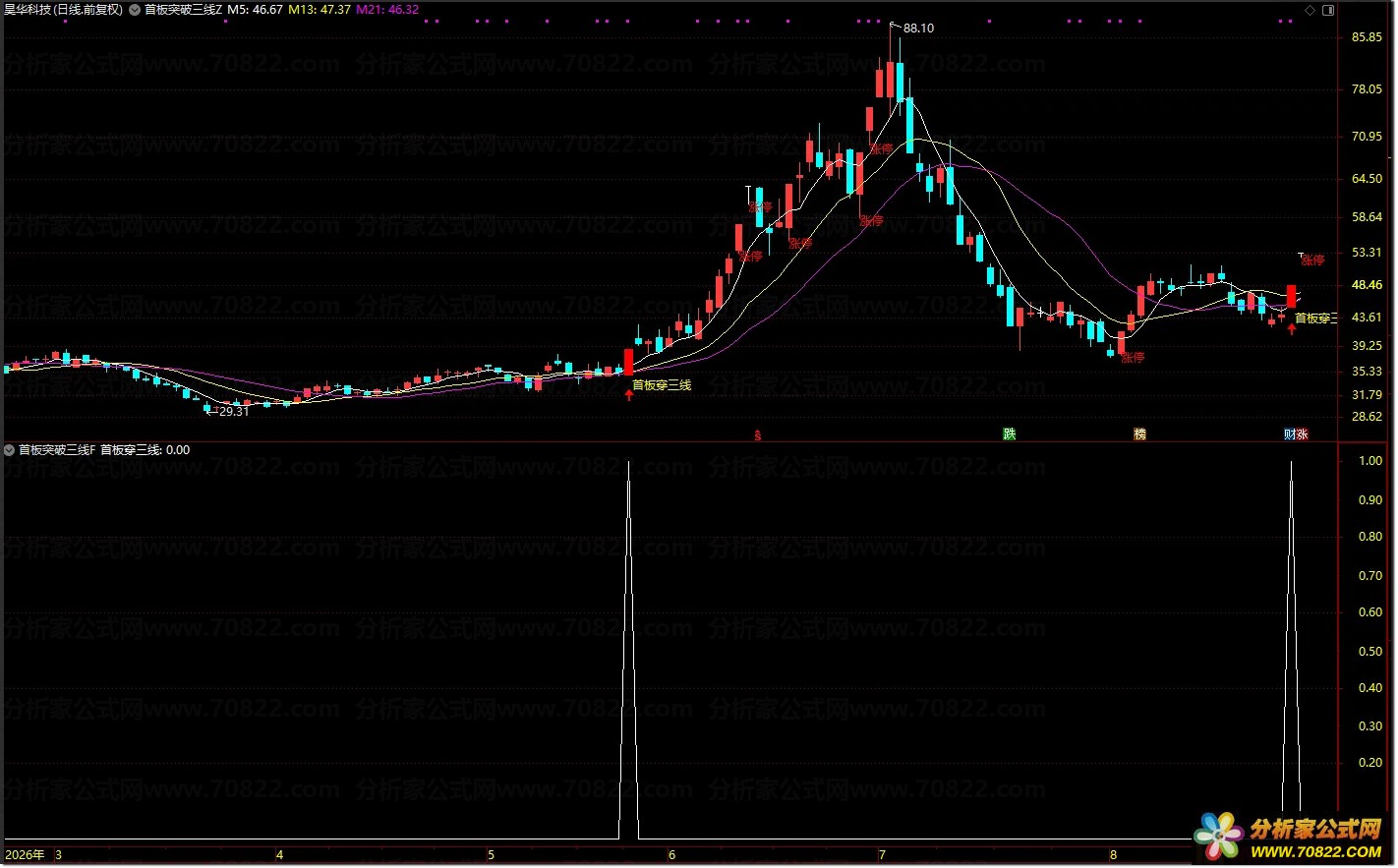
Task: Expand the main chart indicator dropdown arrow
Action: point(135,10)
